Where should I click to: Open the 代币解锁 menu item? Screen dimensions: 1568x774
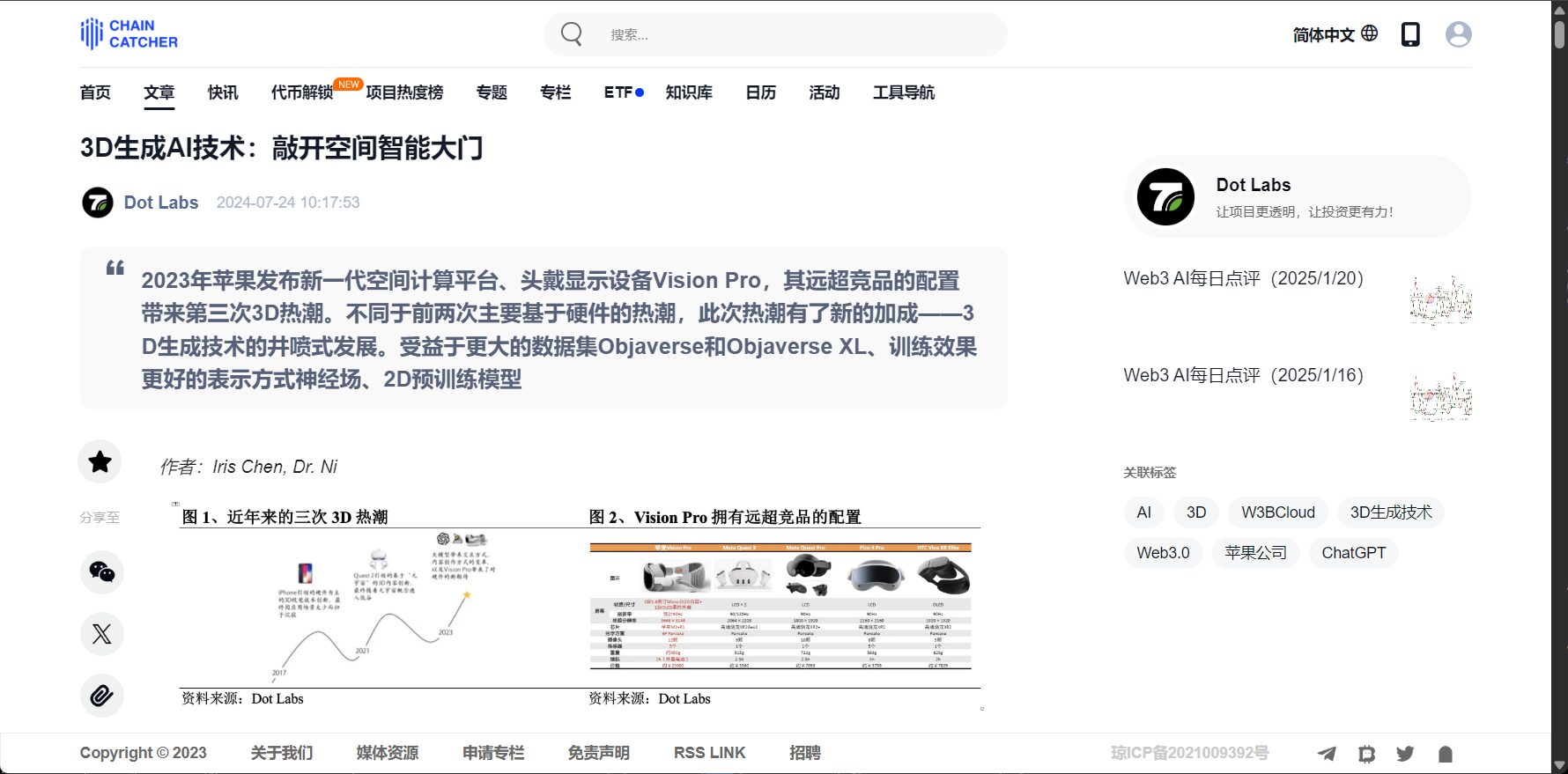[302, 92]
